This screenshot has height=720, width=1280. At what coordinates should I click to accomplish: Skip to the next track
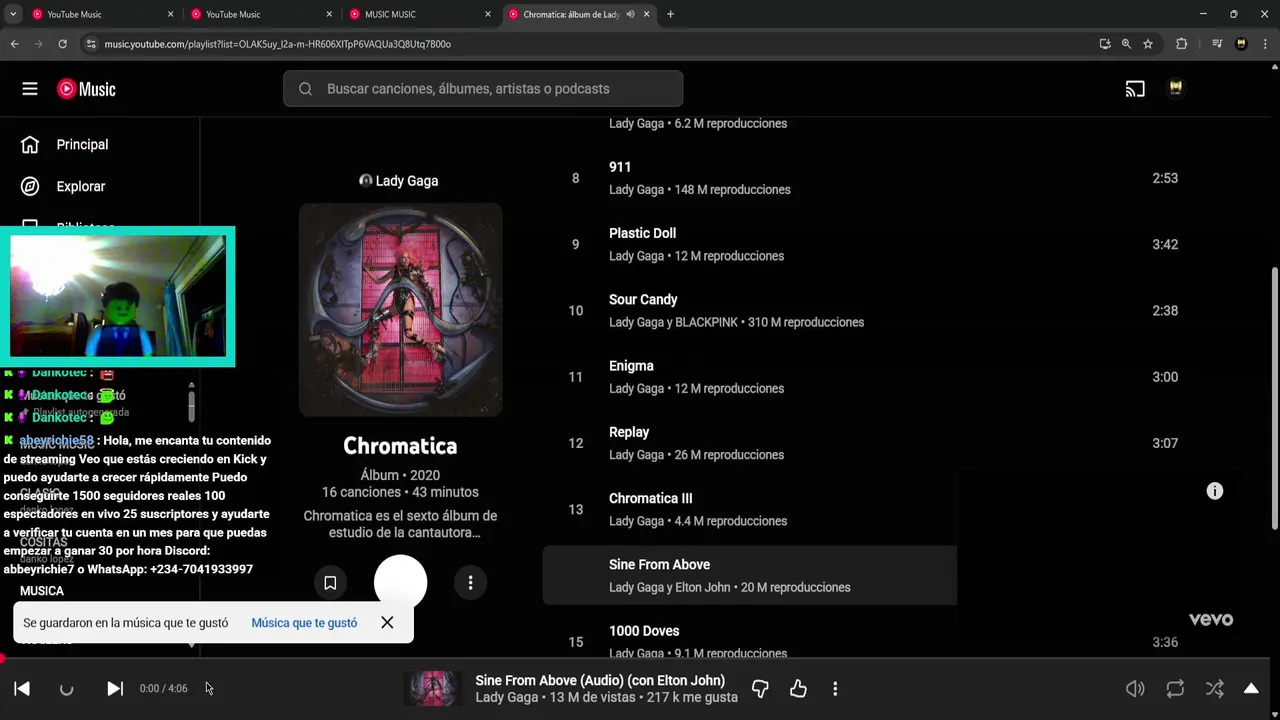tap(115, 688)
